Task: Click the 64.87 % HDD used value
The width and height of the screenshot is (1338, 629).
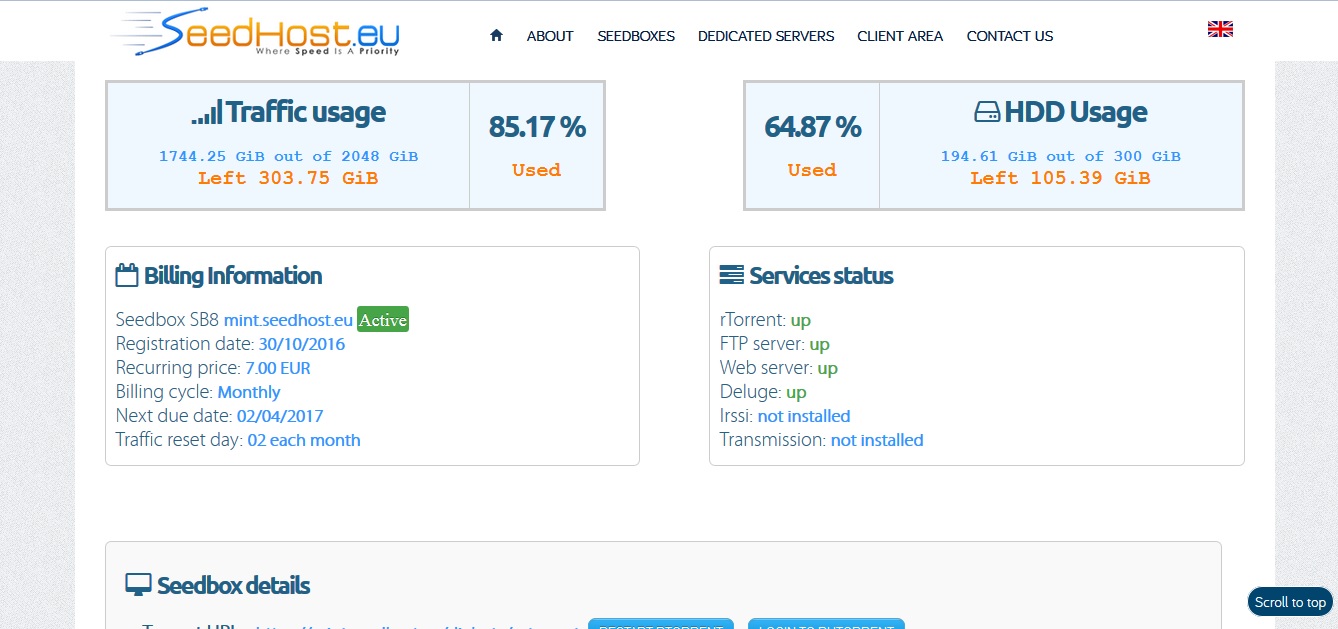Action: click(812, 127)
